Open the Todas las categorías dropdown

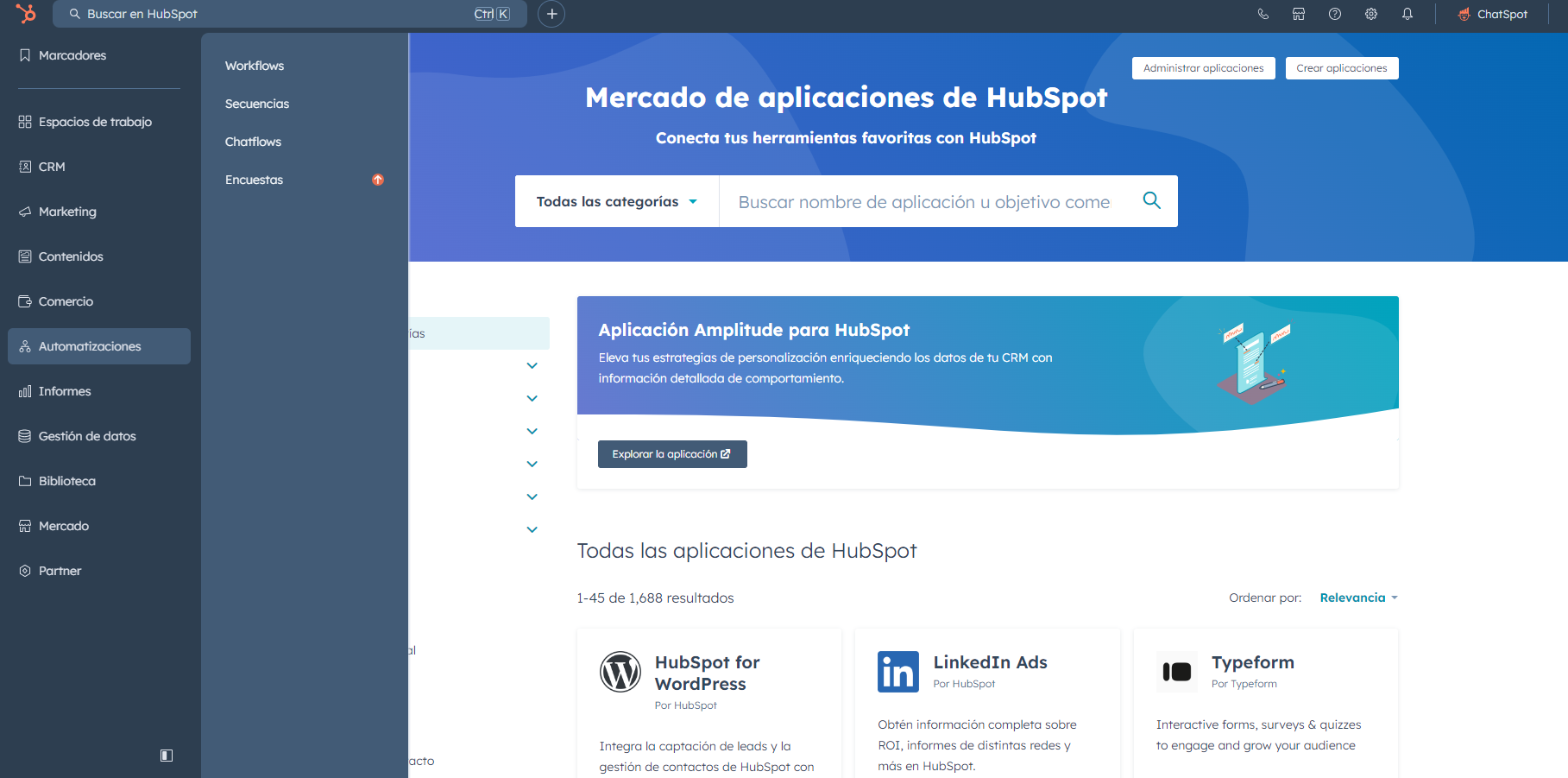pos(617,201)
